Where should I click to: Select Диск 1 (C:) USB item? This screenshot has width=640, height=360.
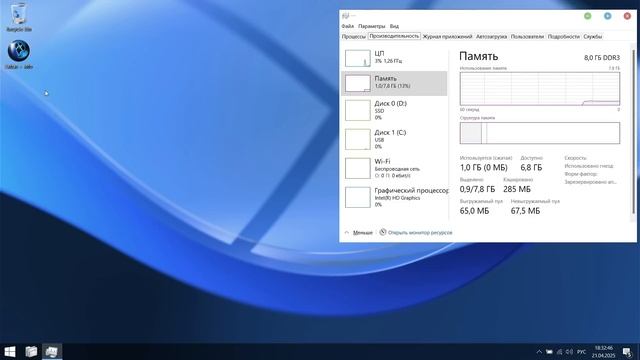(394, 140)
